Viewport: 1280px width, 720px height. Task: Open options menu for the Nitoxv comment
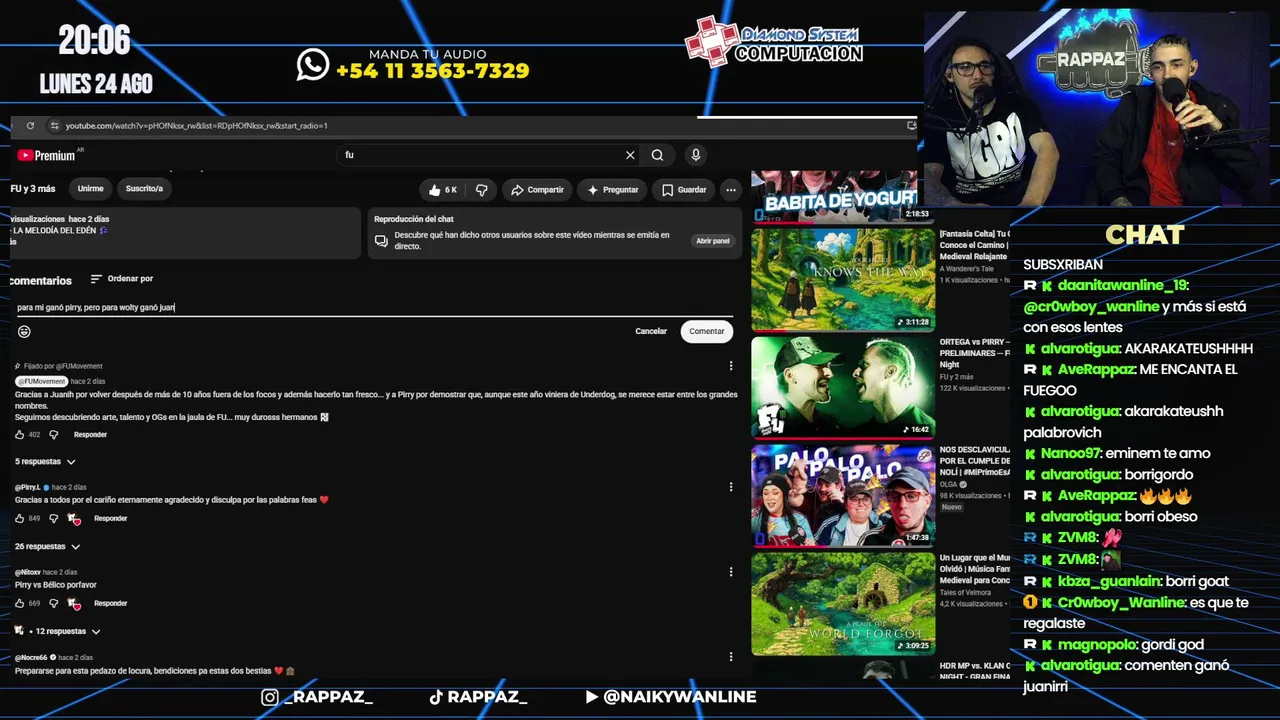pos(731,572)
